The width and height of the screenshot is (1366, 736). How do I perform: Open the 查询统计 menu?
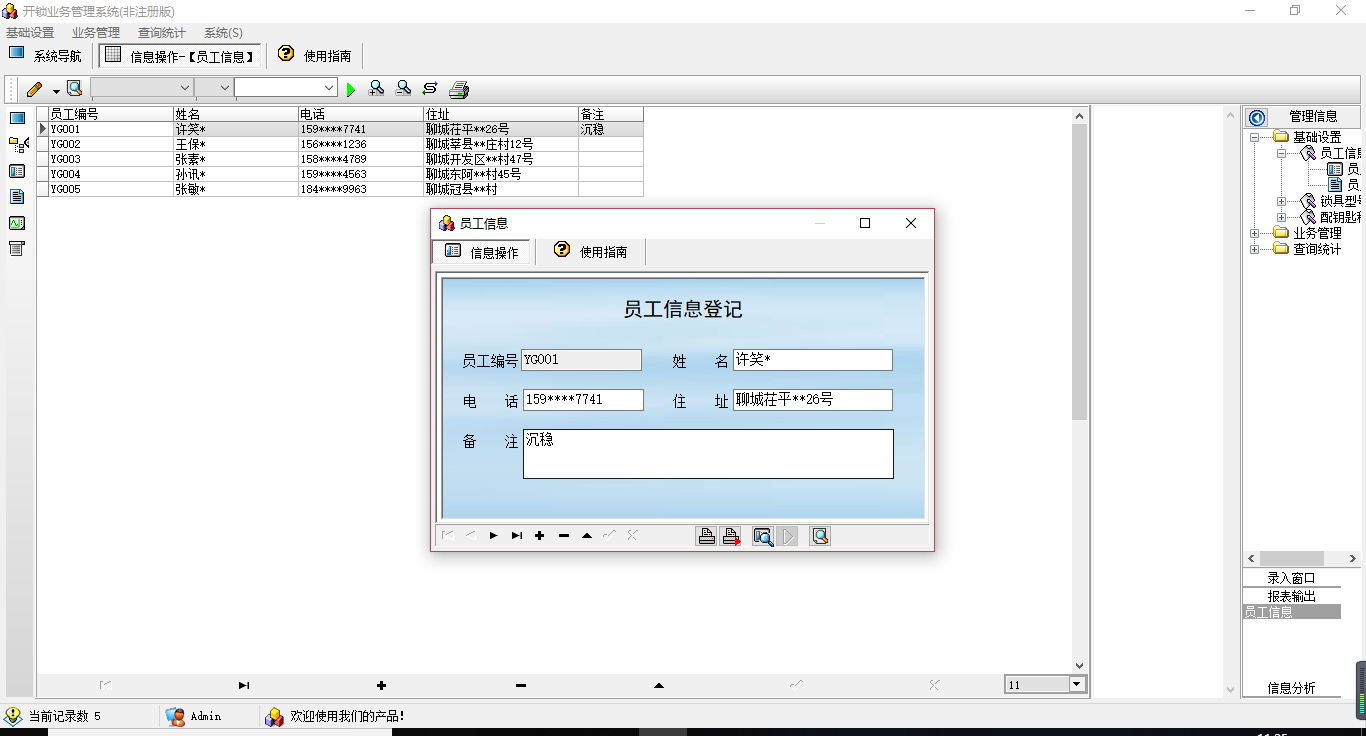coord(162,33)
